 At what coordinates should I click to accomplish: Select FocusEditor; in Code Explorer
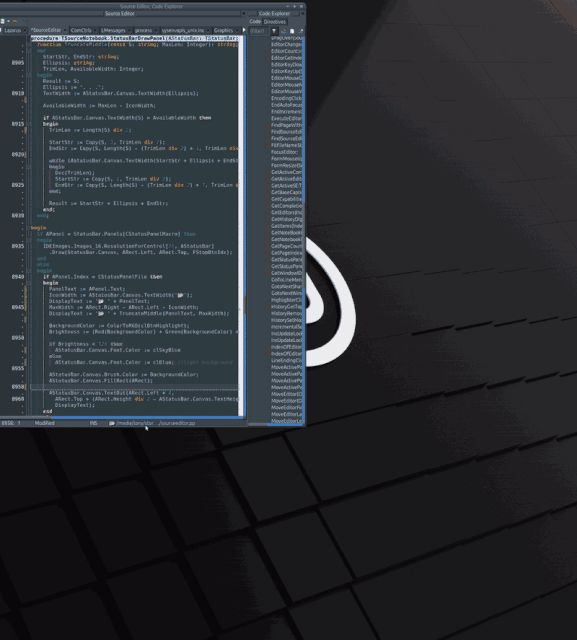(285, 152)
